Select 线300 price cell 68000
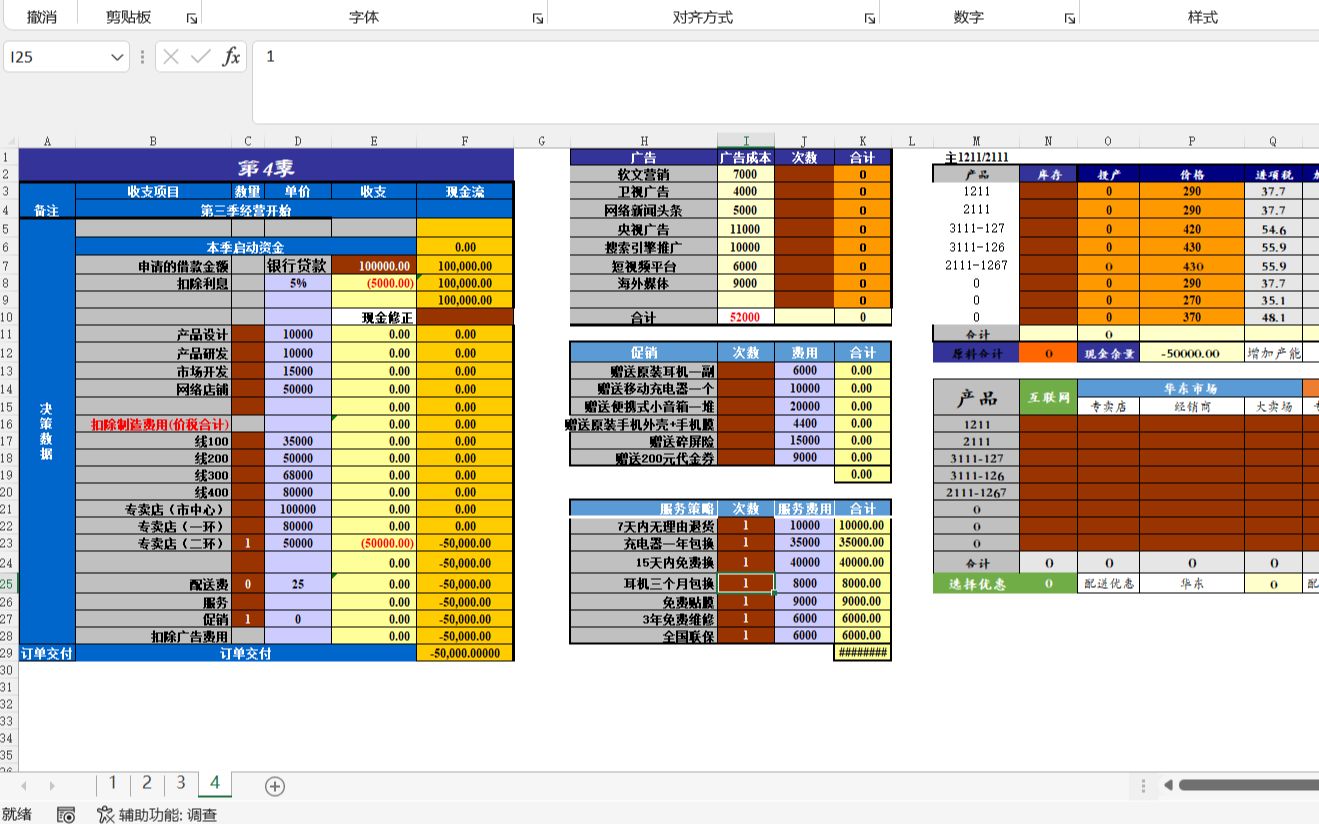The image size is (1319, 824). [x=298, y=475]
